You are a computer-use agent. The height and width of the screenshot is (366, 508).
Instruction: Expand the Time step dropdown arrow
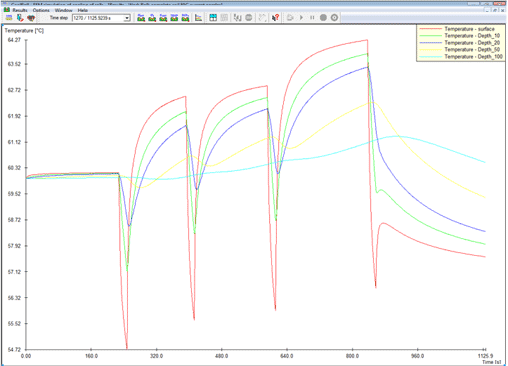pyautogui.click(x=127, y=18)
